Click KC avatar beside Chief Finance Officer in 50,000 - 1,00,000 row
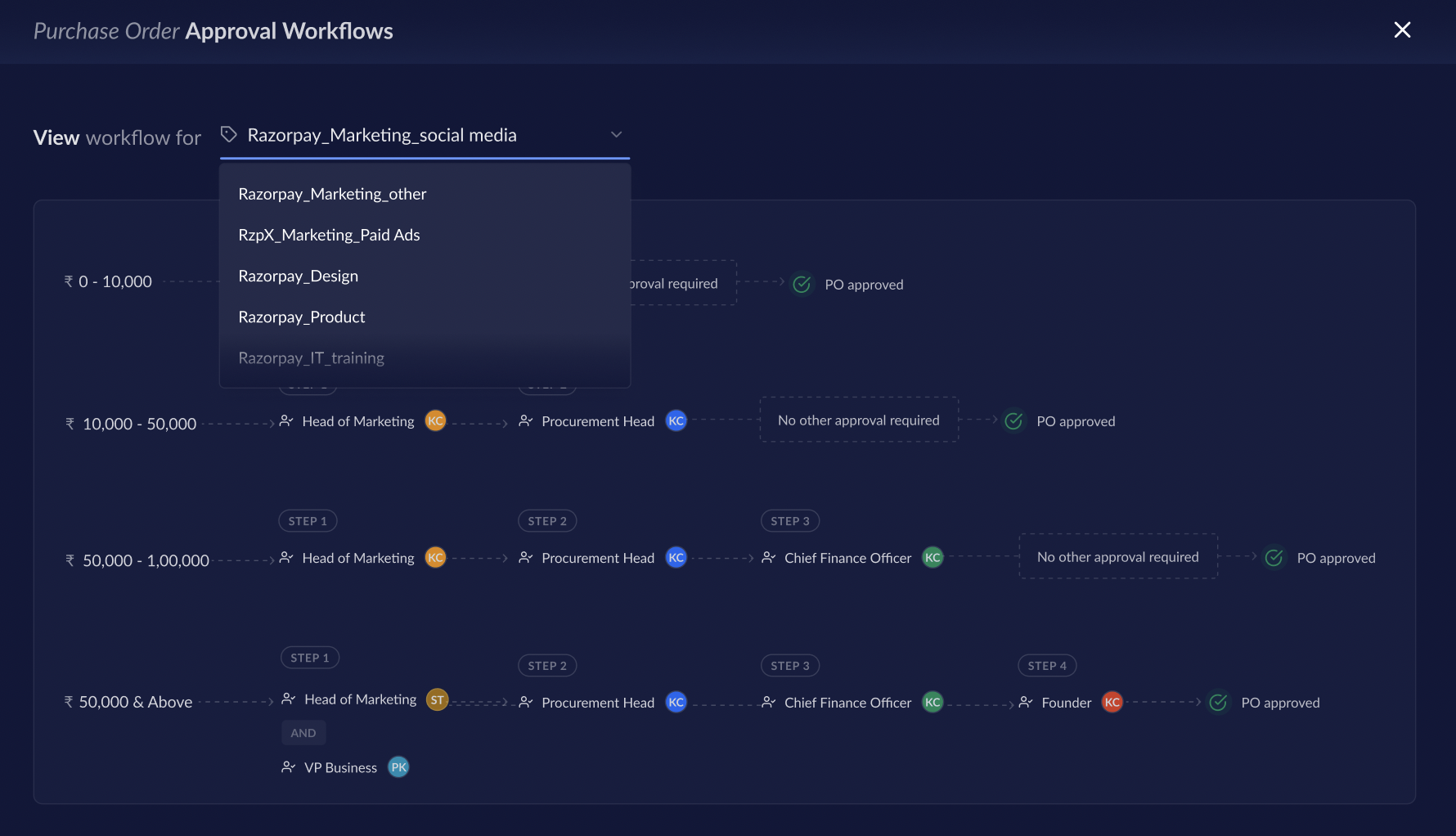The height and width of the screenshot is (836, 1456). [932, 557]
